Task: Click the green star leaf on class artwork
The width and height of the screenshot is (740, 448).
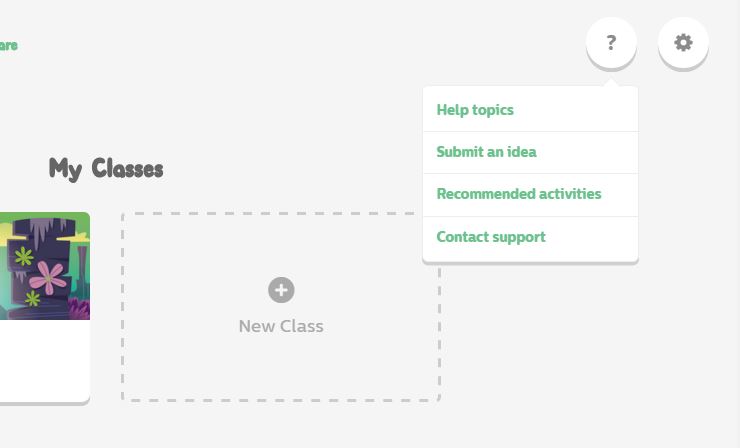Action: click(24, 257)
